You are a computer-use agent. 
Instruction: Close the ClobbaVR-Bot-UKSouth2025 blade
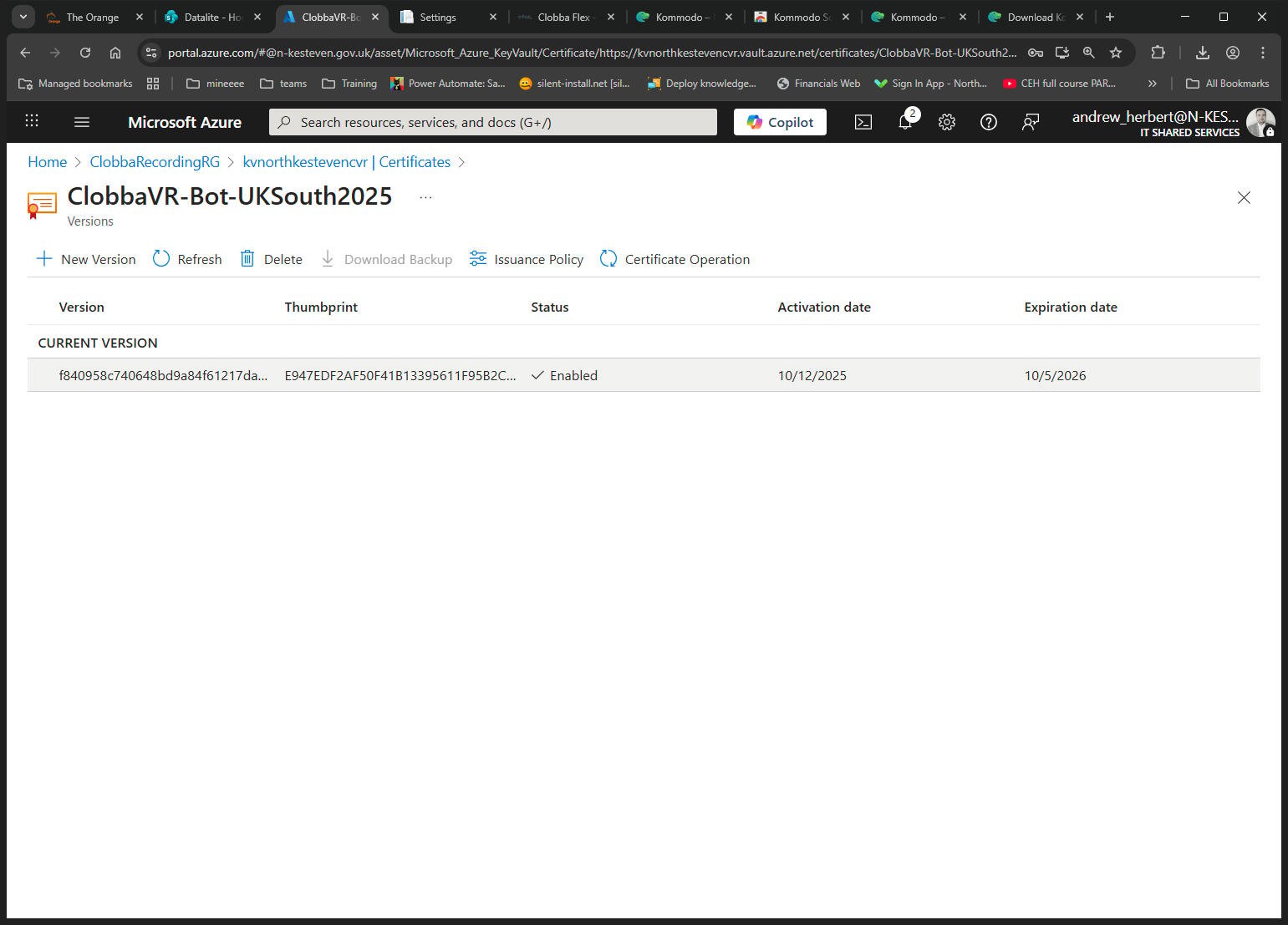pyautogui.click(x=1244, y=197)
